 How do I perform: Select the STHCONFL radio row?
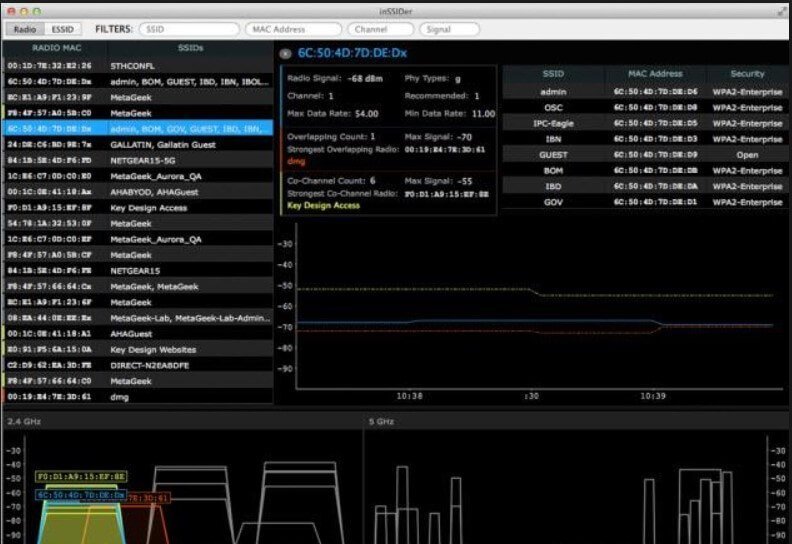pos(138,66)
